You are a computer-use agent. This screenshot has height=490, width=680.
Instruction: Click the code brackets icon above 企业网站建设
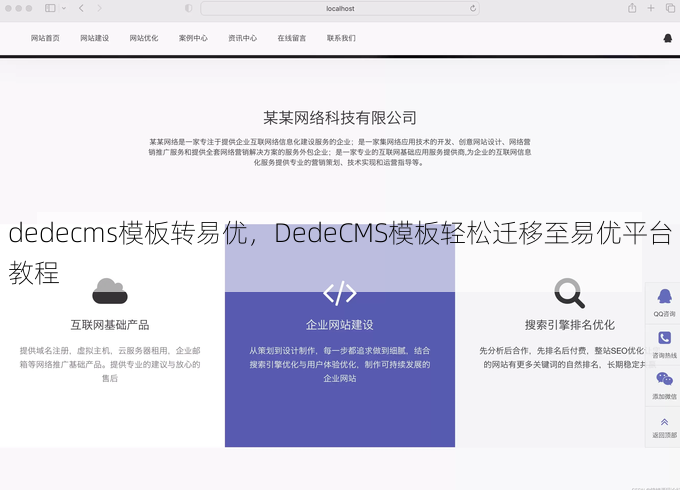pos(340,293)
